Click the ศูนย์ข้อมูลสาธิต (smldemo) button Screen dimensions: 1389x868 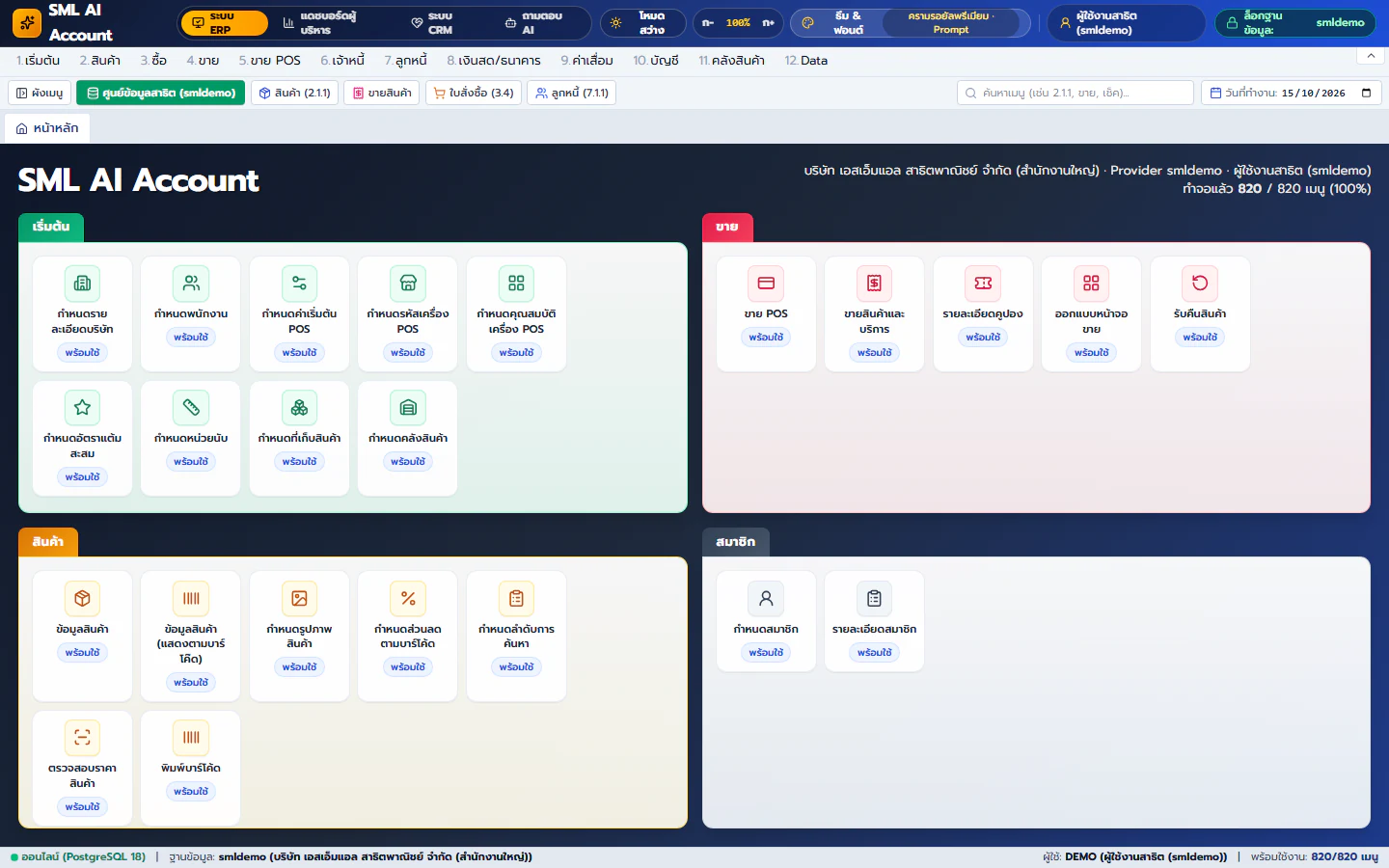click(160, 93)
